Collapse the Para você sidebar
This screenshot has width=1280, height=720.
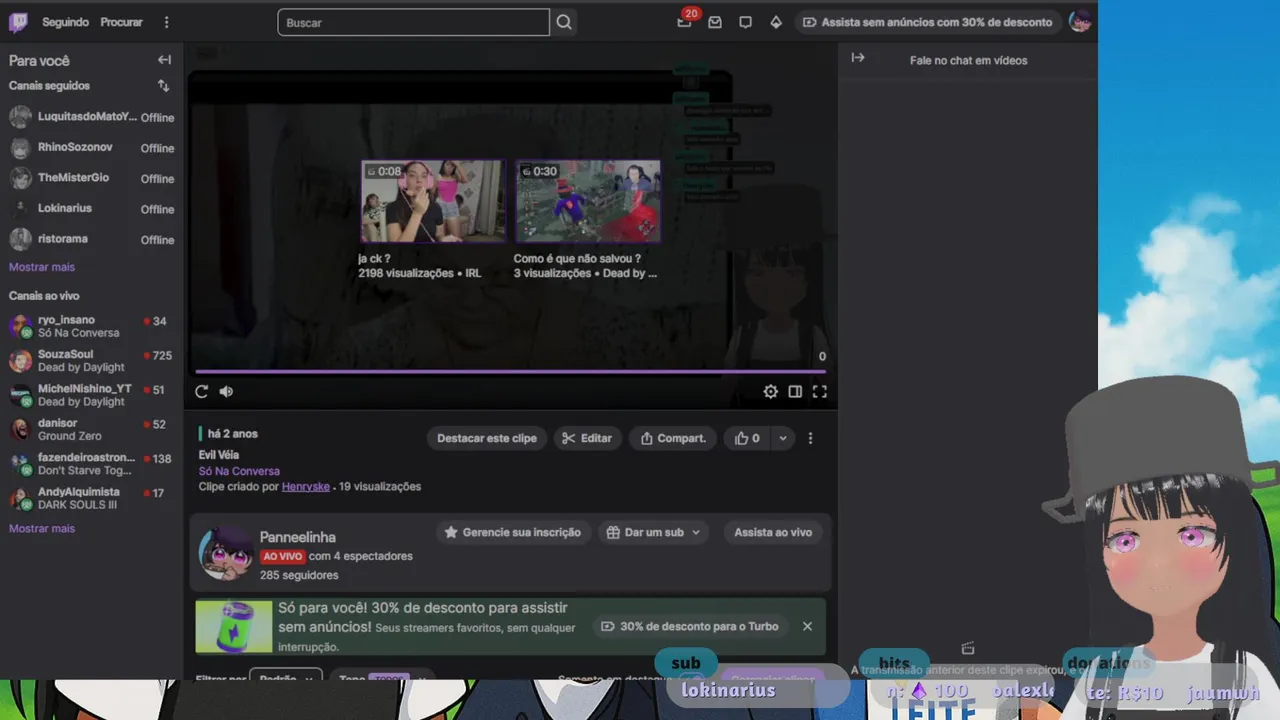coord(165,60)
